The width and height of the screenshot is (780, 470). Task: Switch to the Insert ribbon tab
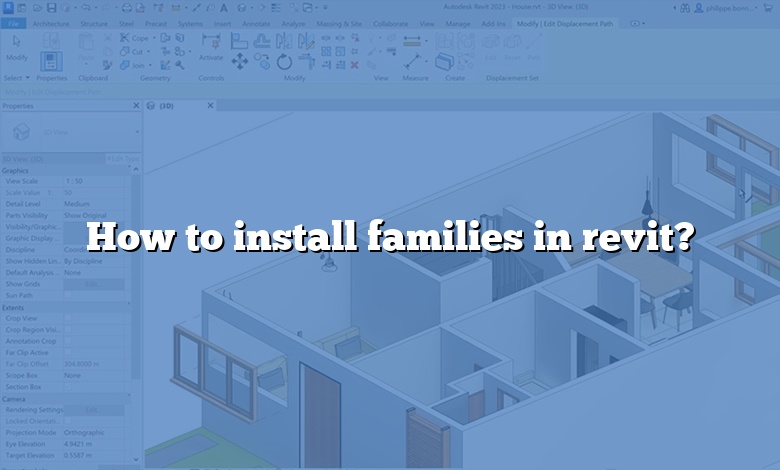222,24
